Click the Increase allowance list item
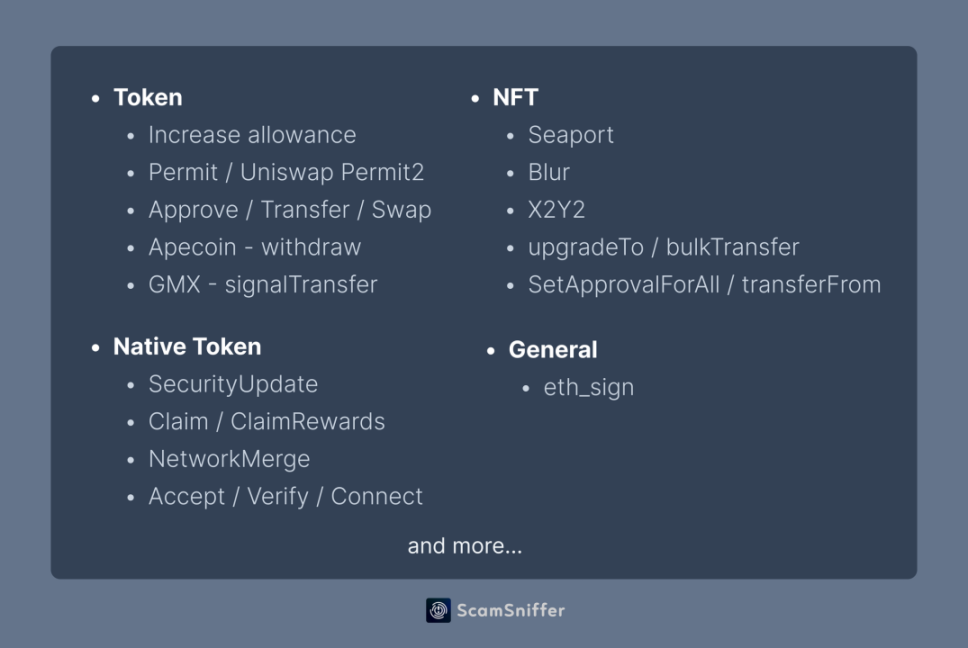This screenshot has width=968, height=648. [x=252, y=135]
